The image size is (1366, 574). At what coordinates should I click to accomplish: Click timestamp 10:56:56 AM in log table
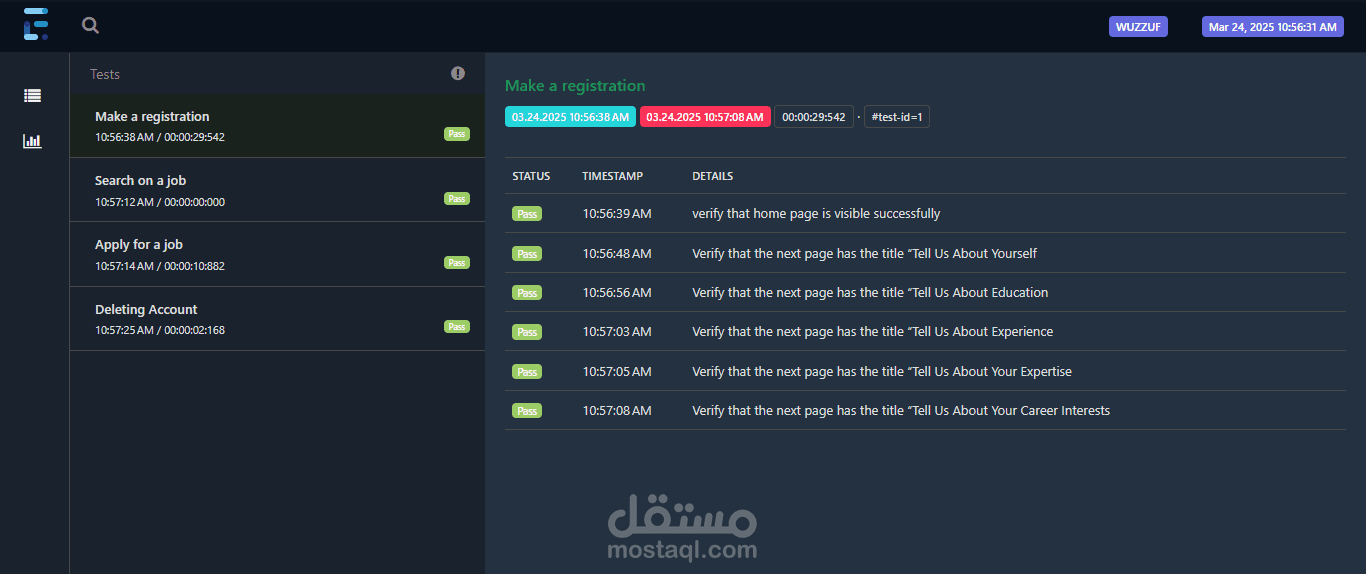pos(617,293)
